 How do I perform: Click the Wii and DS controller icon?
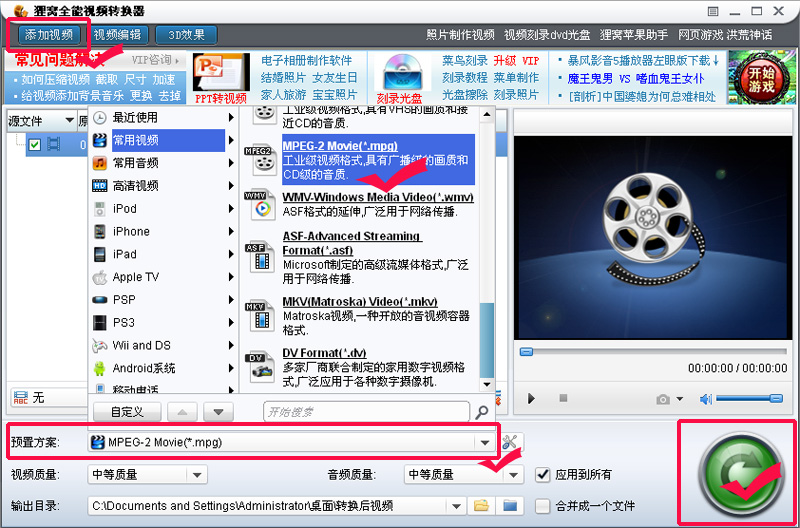point(99,345)
